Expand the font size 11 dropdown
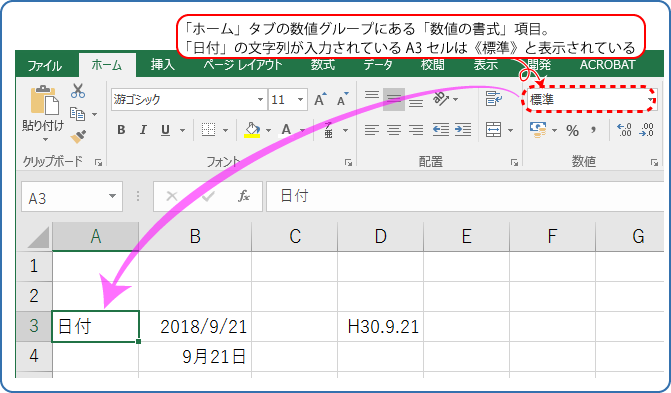Screen dimensions: 671x393 [x=300, y=100]
